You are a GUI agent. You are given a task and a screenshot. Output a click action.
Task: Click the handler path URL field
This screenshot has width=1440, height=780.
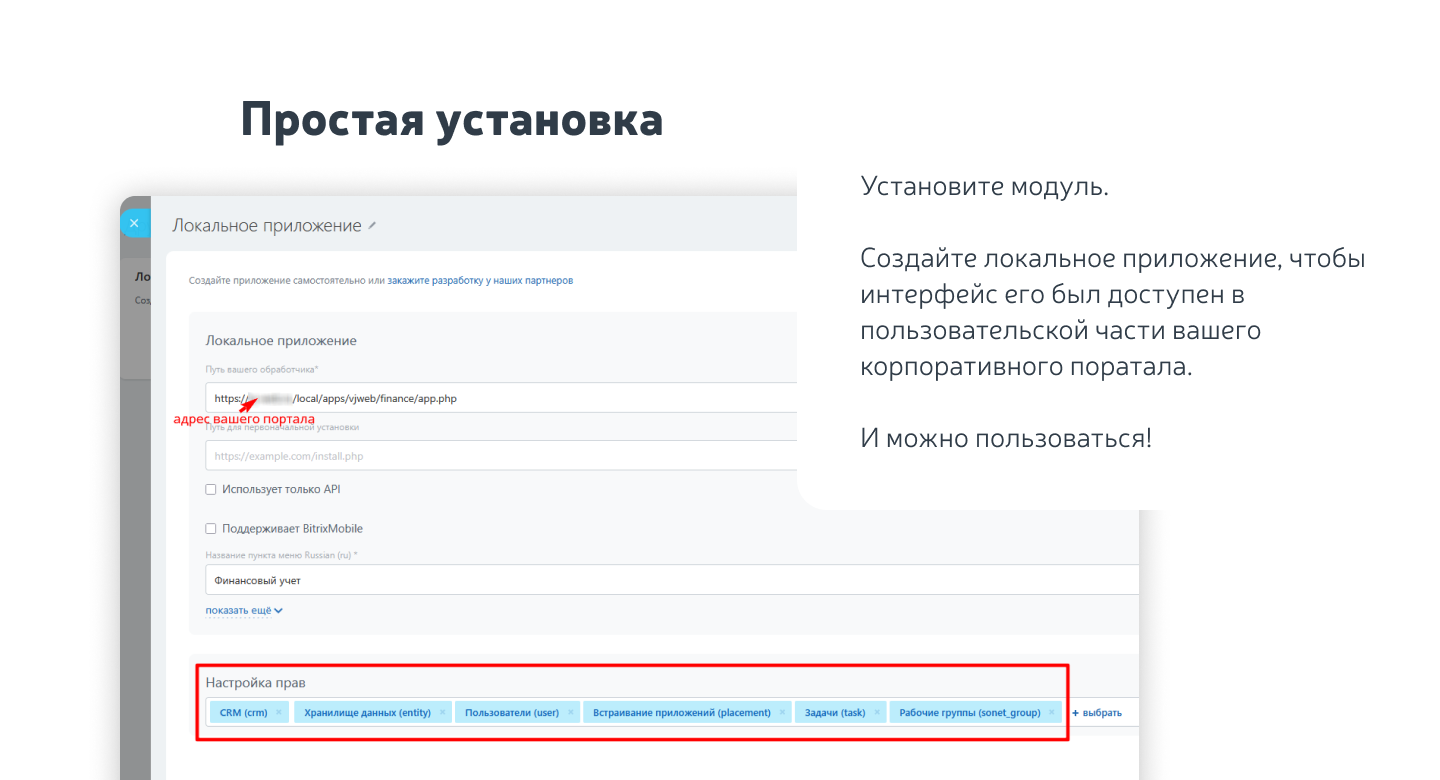pos(500,398)
